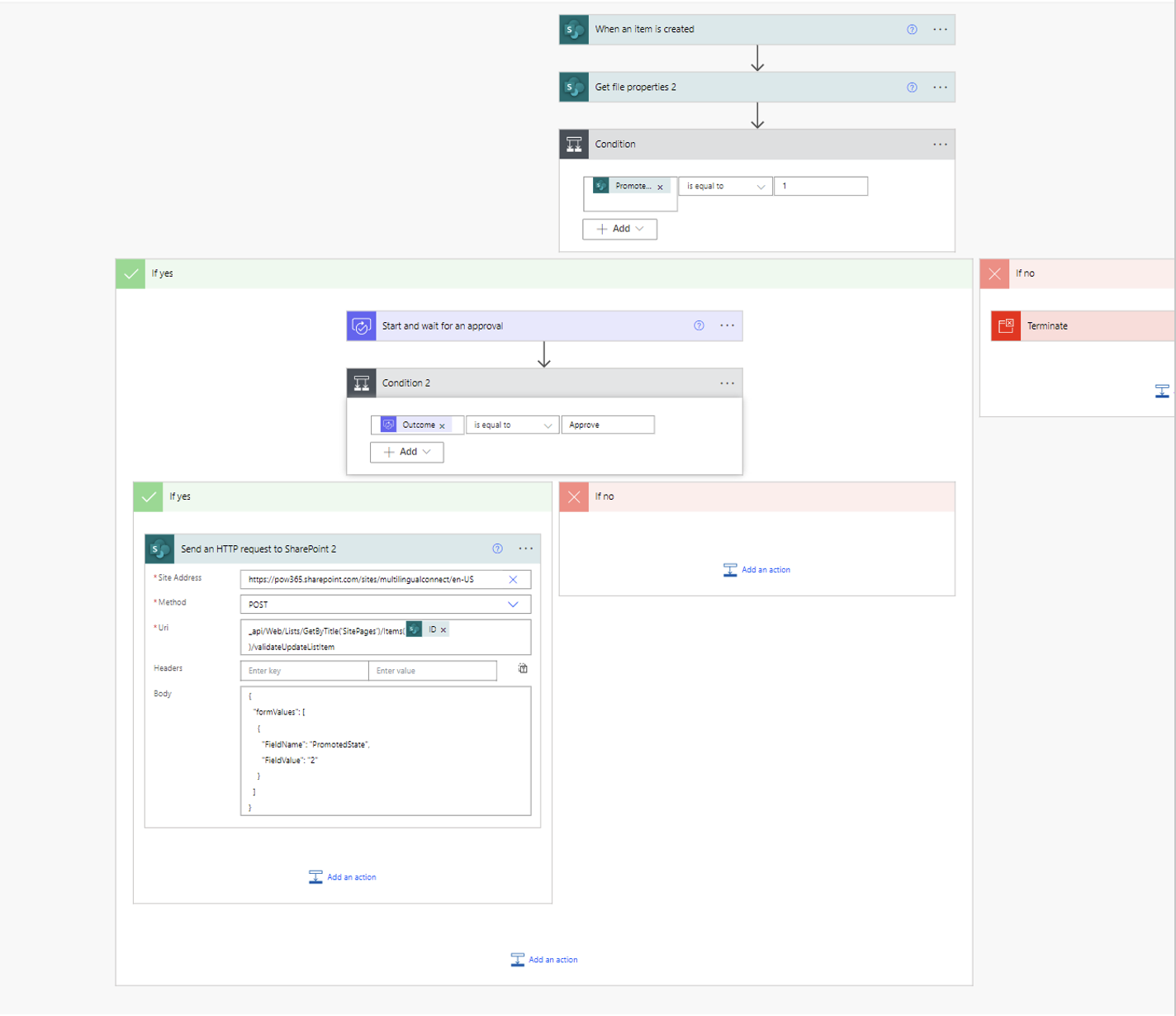The width and height of the screenshot is (1176, 1016).
Task: Open the ellipsis menu on Send an HTTP request
Action: (x=526, y=548)
